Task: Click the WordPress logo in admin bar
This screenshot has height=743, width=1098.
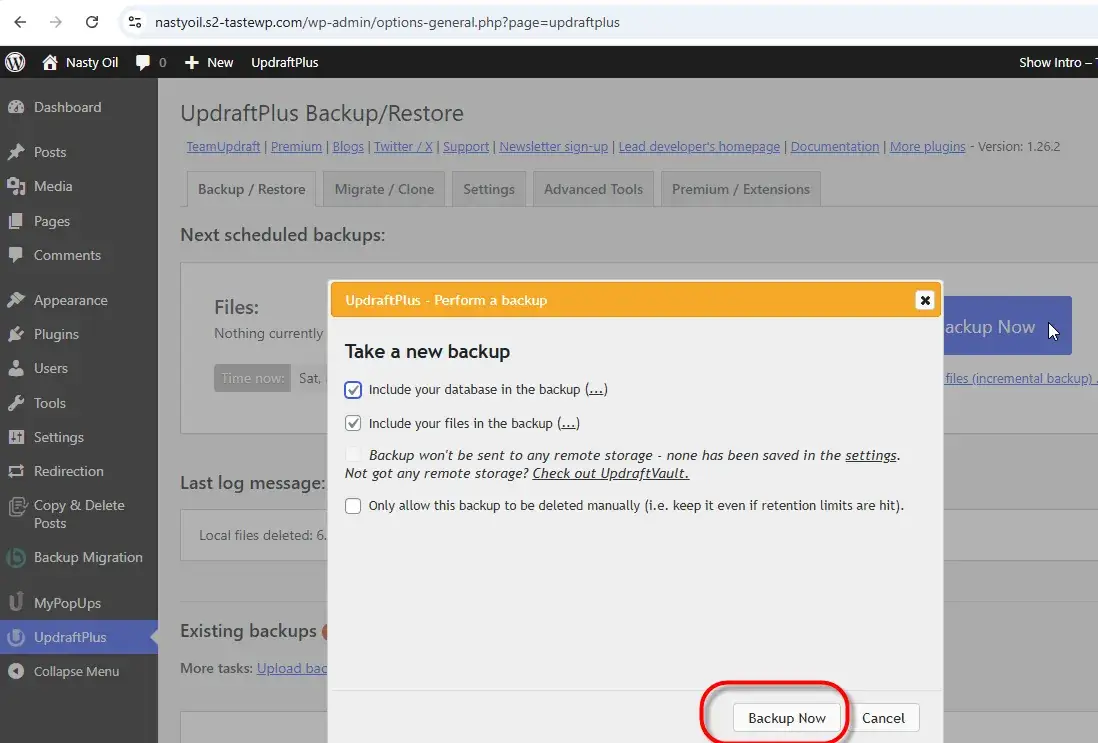Action: pyautogui.click(x=15, y=62)
